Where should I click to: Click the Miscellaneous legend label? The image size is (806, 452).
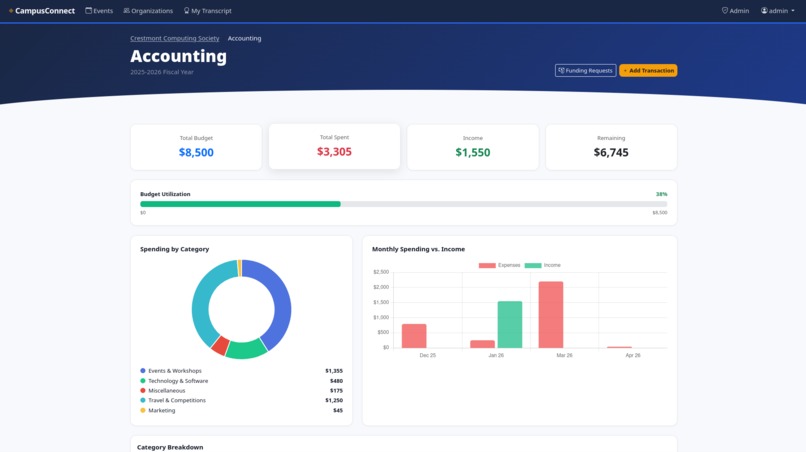click(167, 391)
